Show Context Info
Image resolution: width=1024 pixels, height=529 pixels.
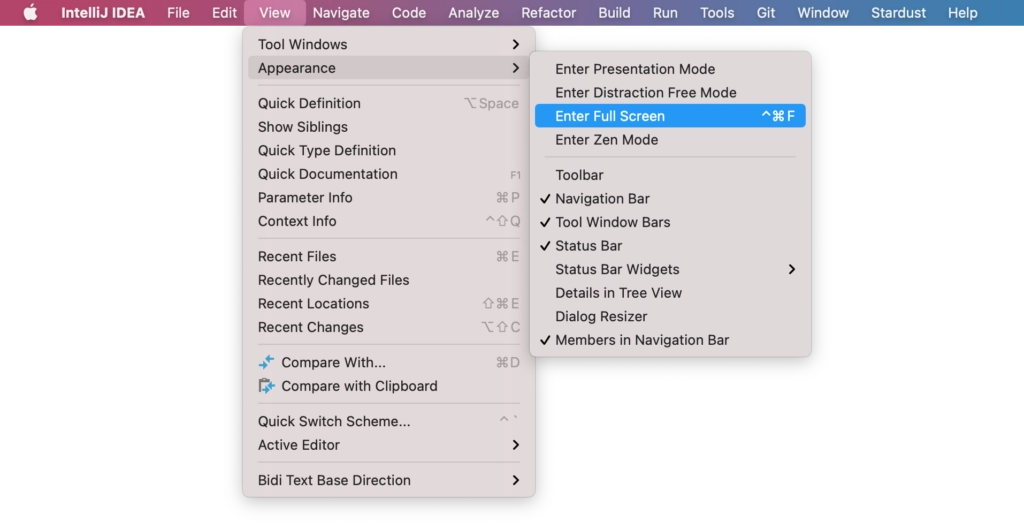click(389, 221)
